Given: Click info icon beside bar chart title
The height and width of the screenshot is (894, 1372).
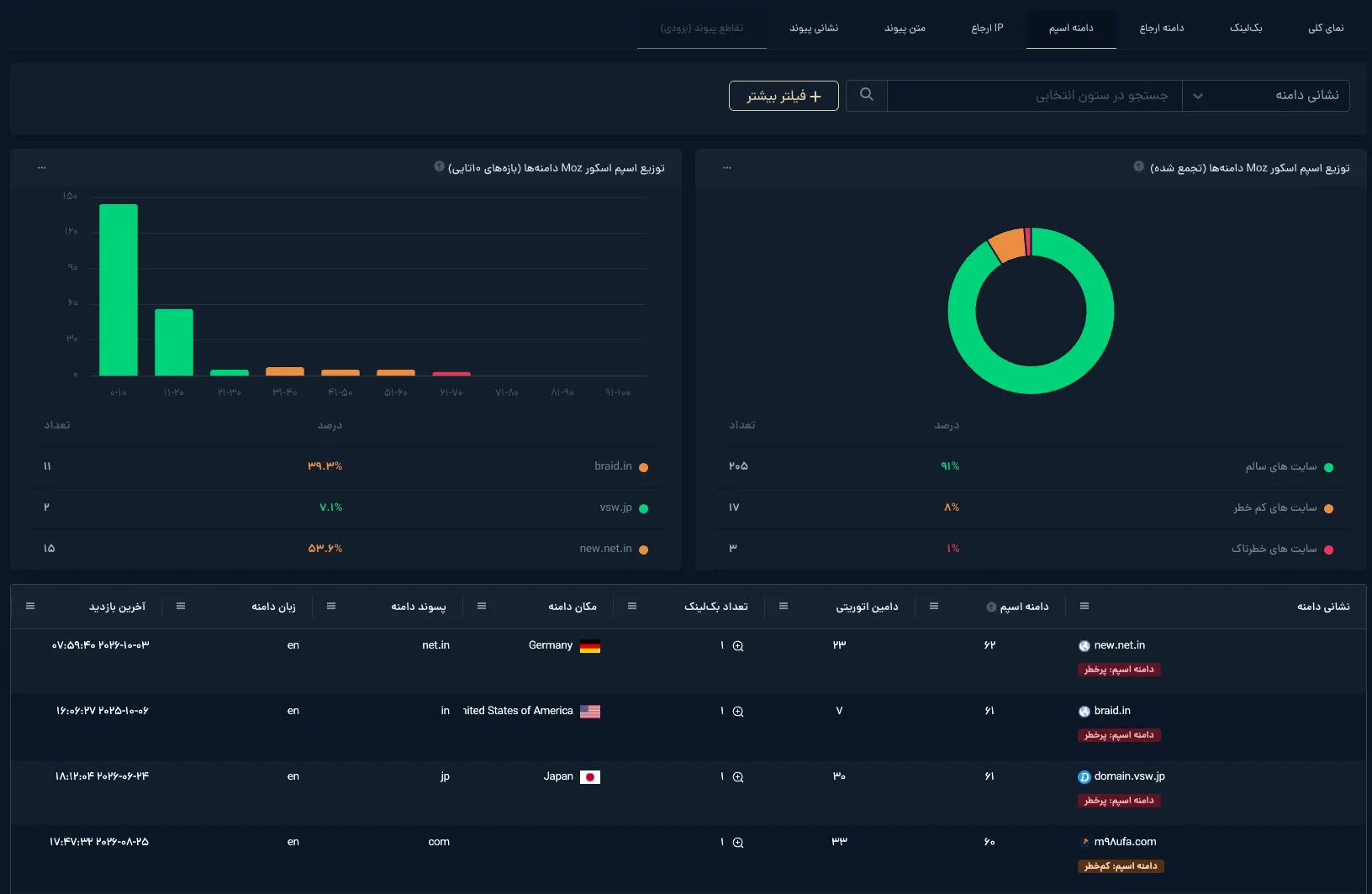Looking at the screenshot, I should tap(439, 166).
